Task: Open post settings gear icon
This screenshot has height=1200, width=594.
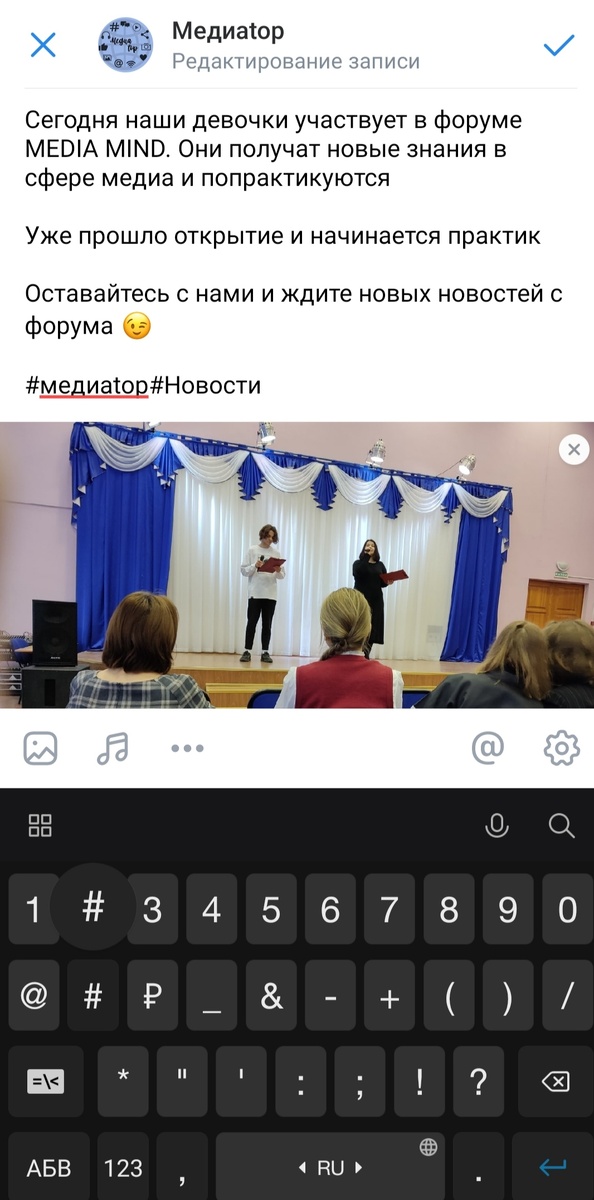Action: click(561, 748)
